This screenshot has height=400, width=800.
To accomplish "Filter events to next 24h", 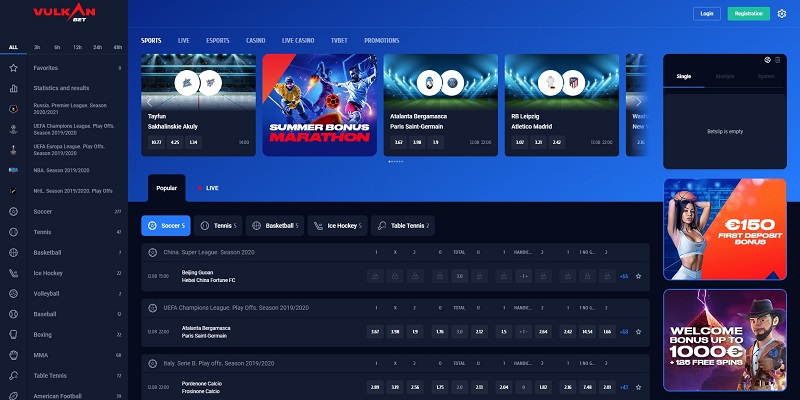I will click(x=97, y=47).
